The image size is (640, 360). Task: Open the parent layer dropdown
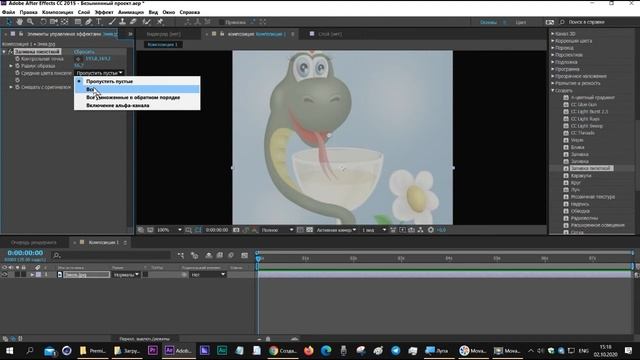pyautogui.click(x=208, y=275)
